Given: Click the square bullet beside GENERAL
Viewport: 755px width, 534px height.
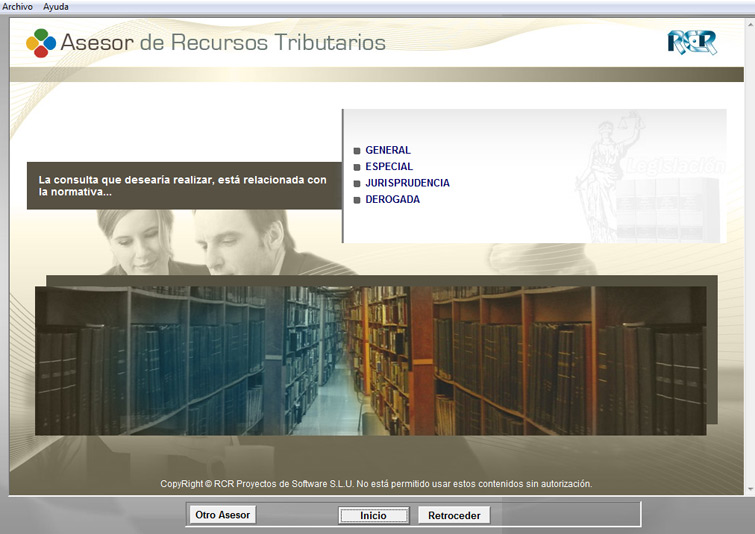Looking at the screenshot, I should pyautogui.click(x=357, y=151).
